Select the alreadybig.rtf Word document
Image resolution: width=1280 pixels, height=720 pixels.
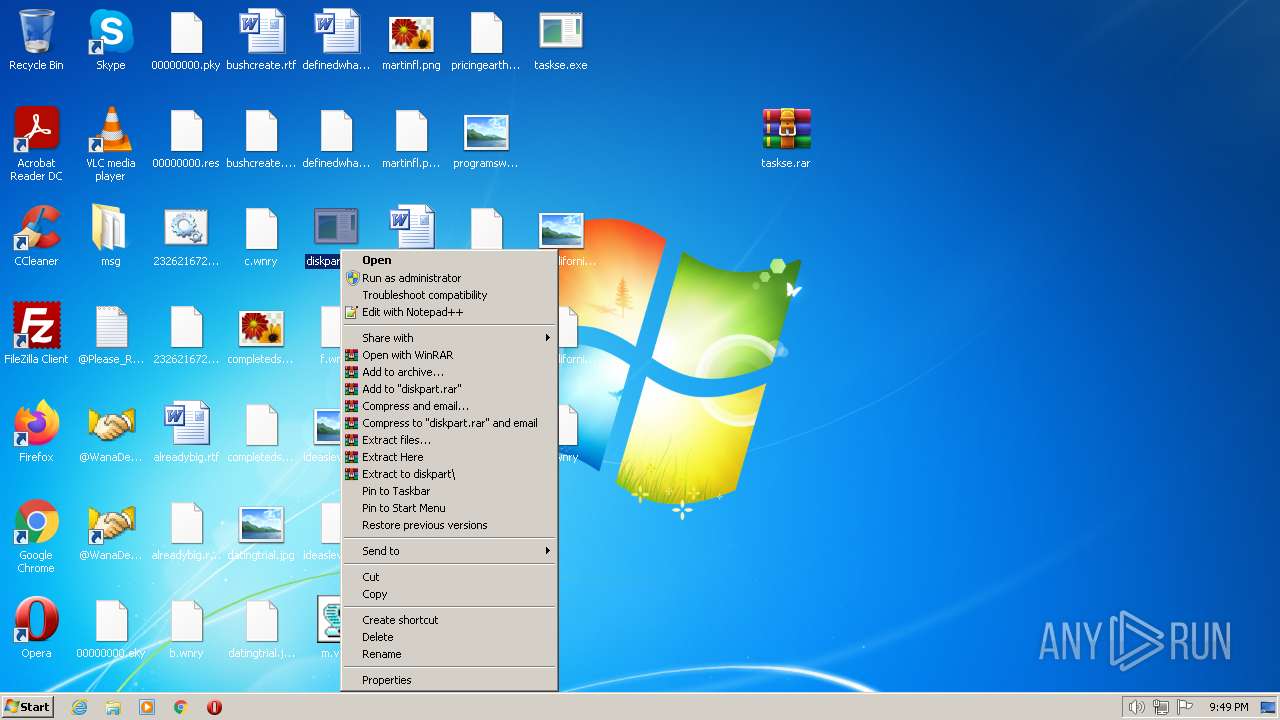186,432
